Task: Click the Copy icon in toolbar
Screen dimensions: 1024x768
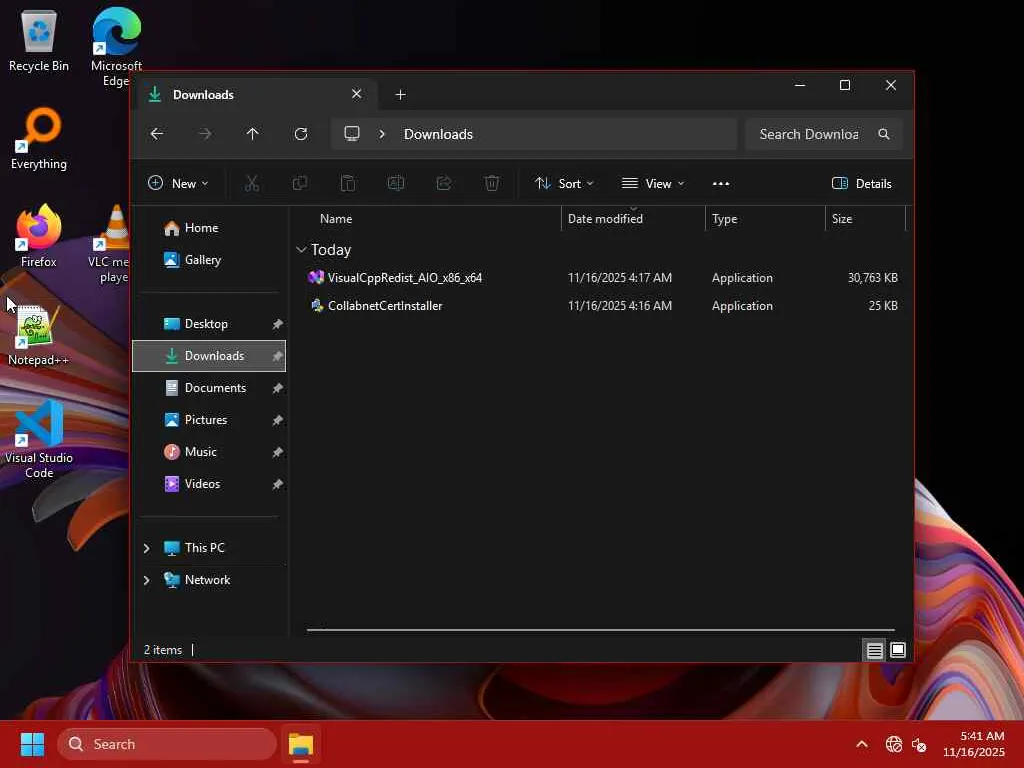Action: click(300, 184)
